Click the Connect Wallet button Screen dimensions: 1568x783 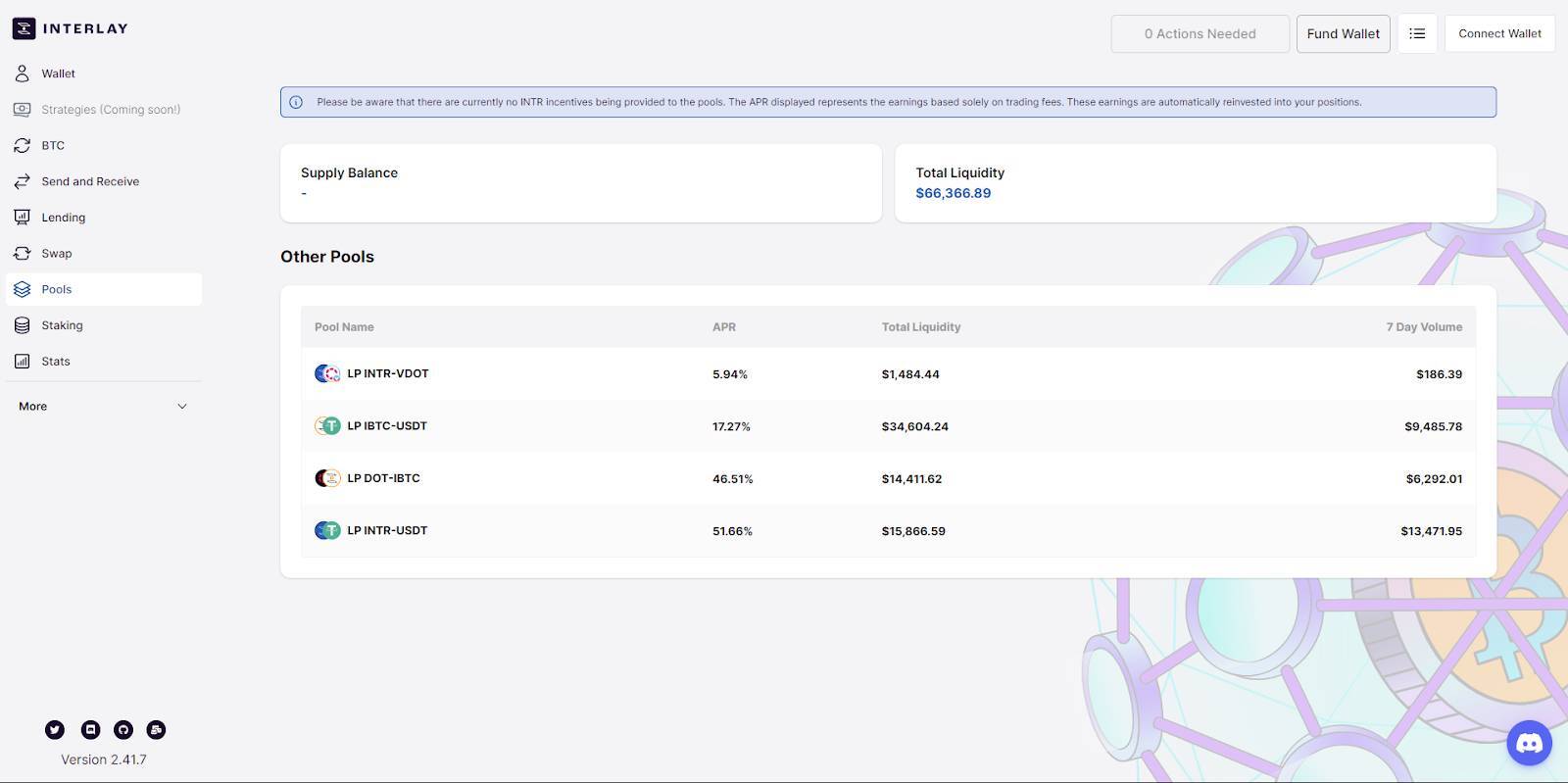coord(1499,33)
